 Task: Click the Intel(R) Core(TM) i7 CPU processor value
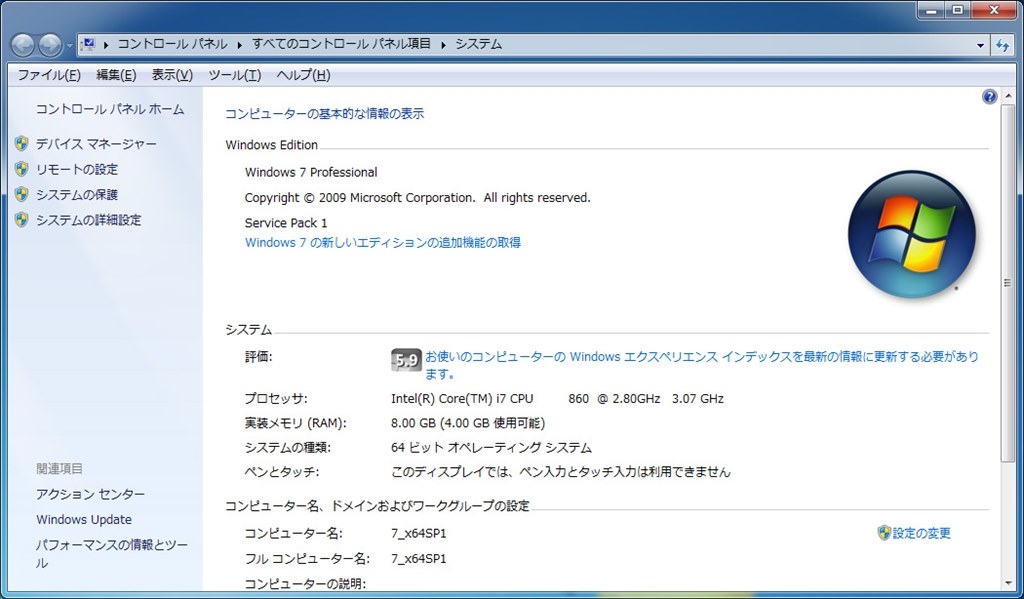point(557,398)
